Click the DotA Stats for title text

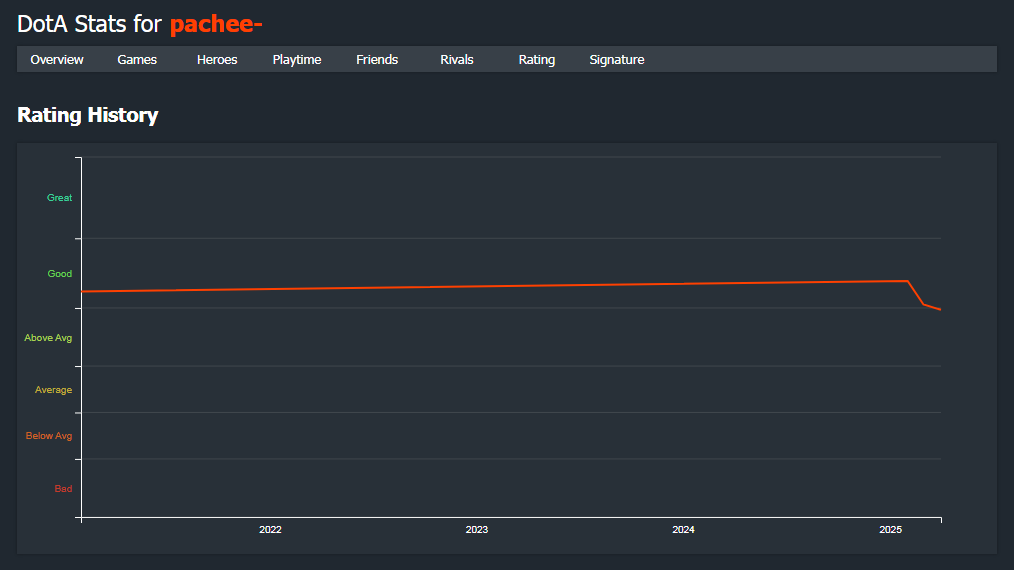click(x=89, y=24)
